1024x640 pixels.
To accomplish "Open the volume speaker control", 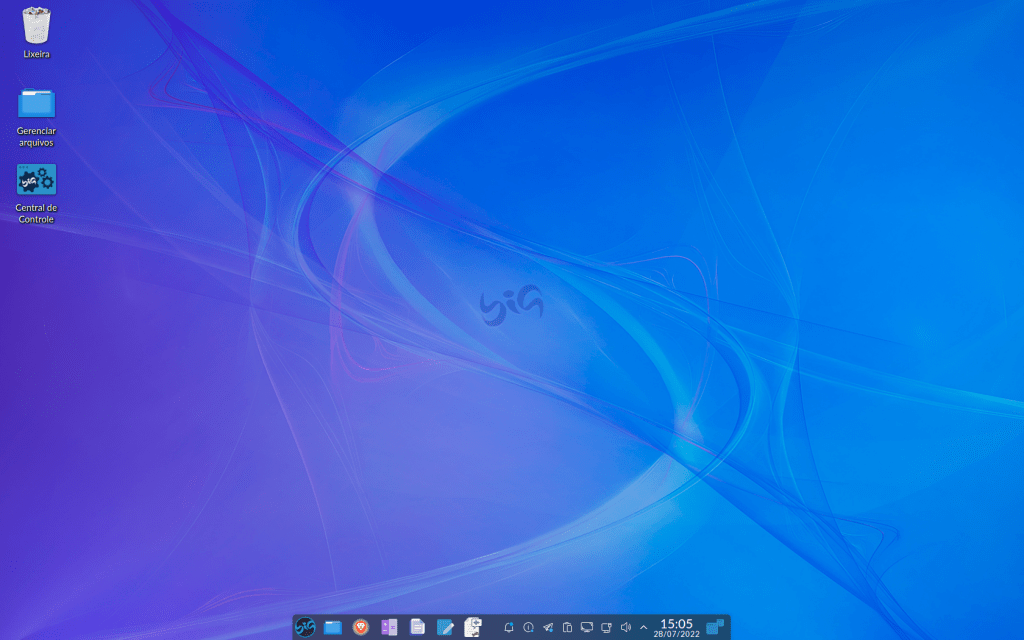I will (625, 627).
